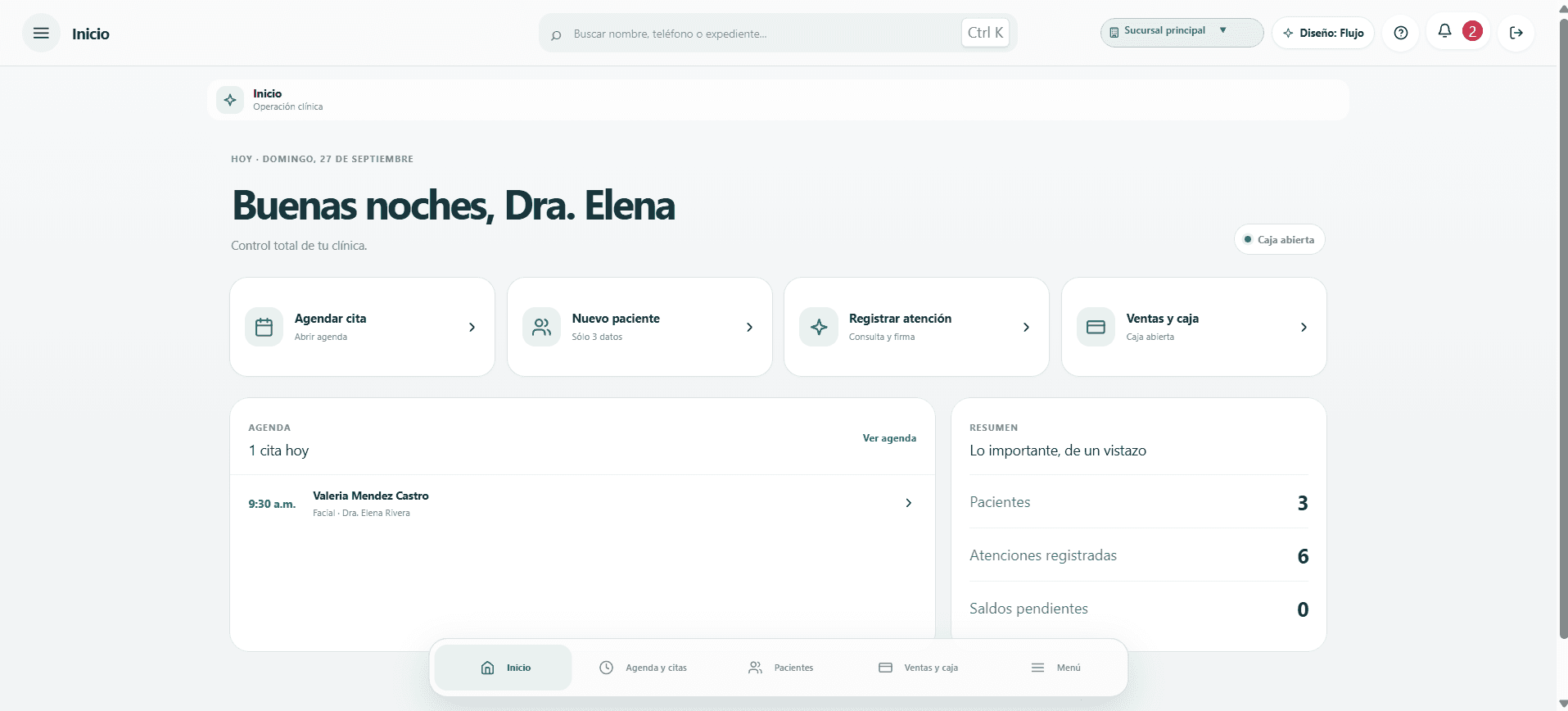Open notifications bell icon

(x=1444, y=31)
